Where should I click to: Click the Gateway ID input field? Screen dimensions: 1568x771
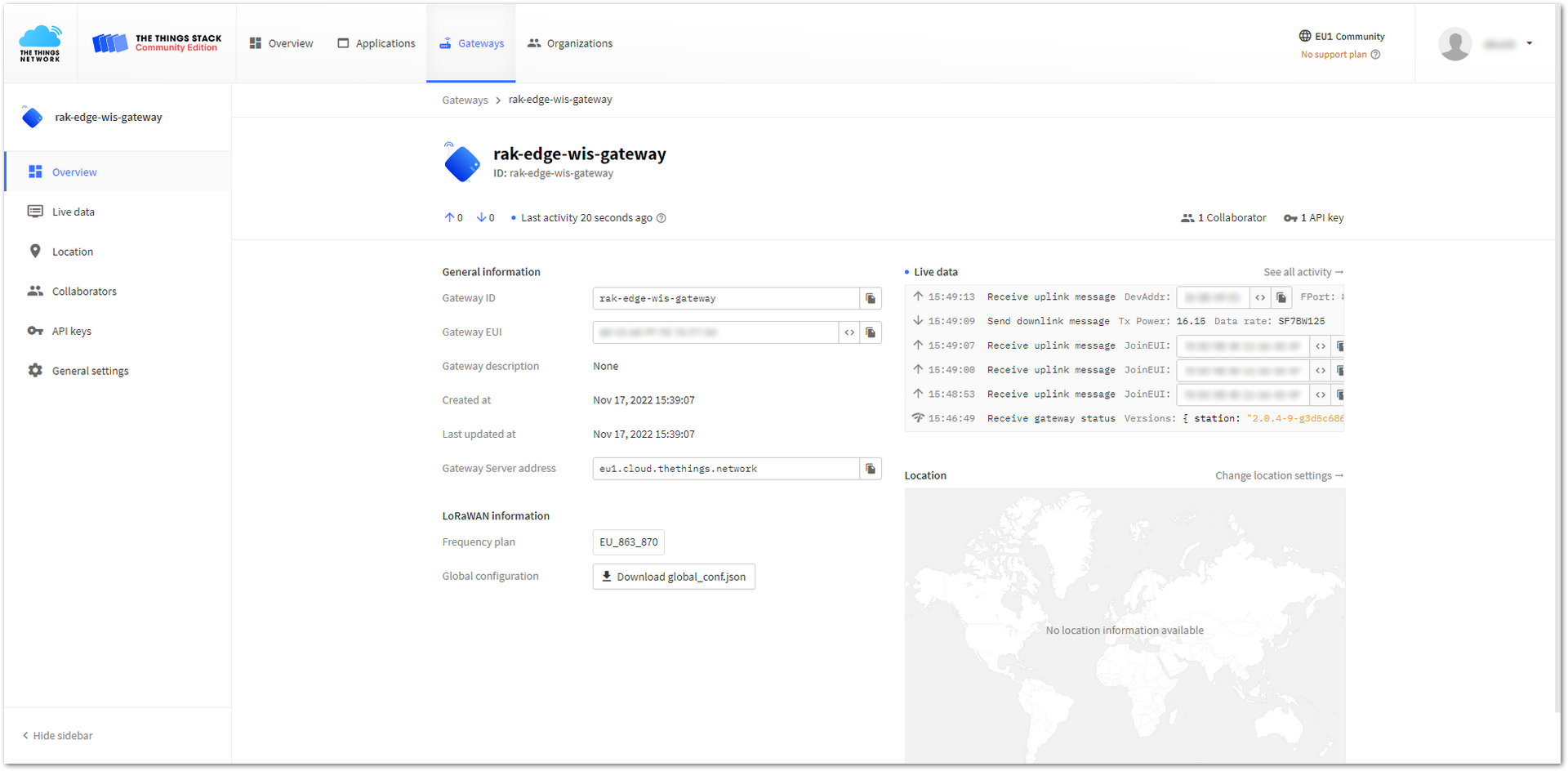[726, 299]
